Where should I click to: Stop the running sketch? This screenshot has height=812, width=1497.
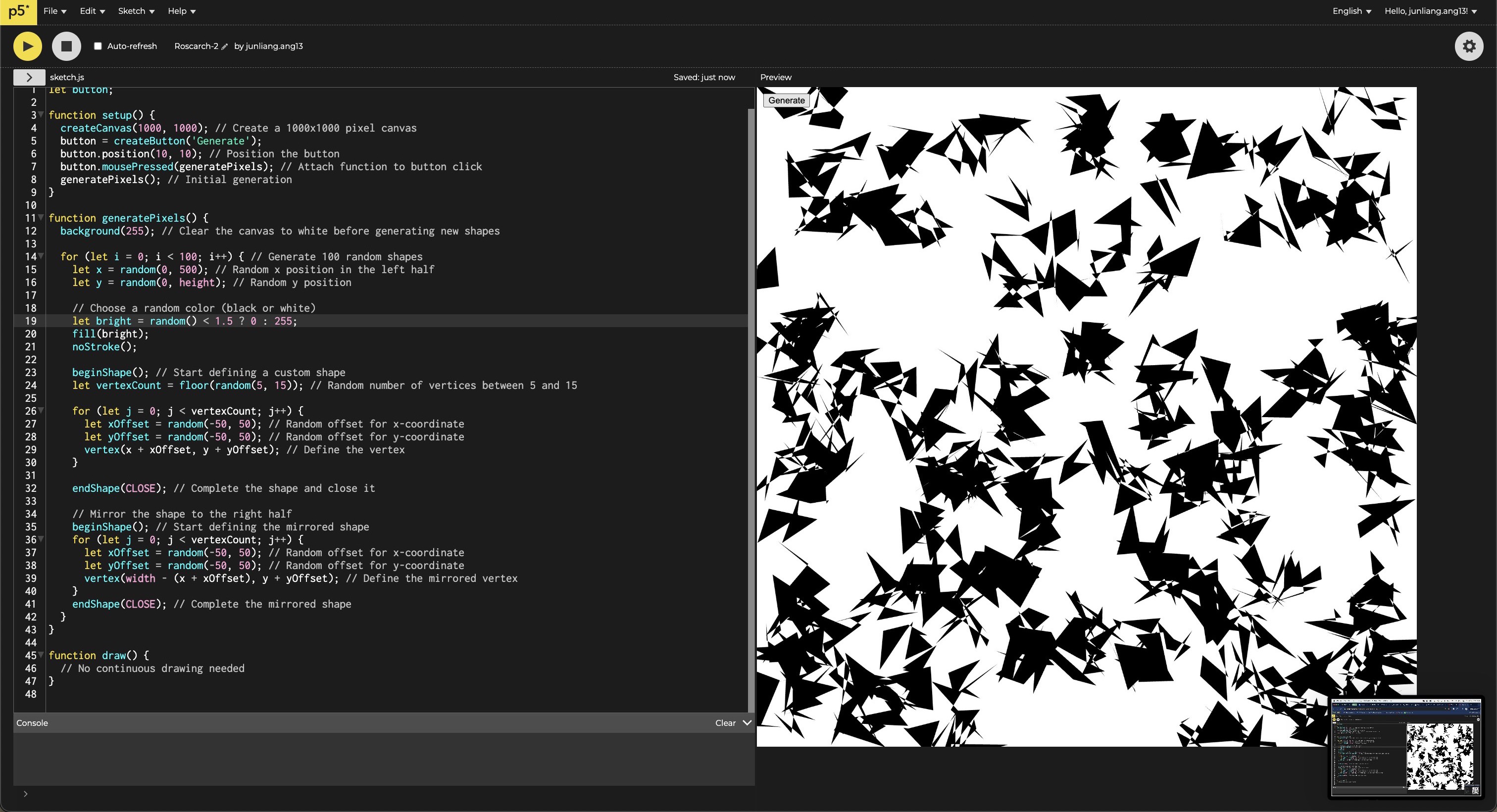[x=66, y=47]
